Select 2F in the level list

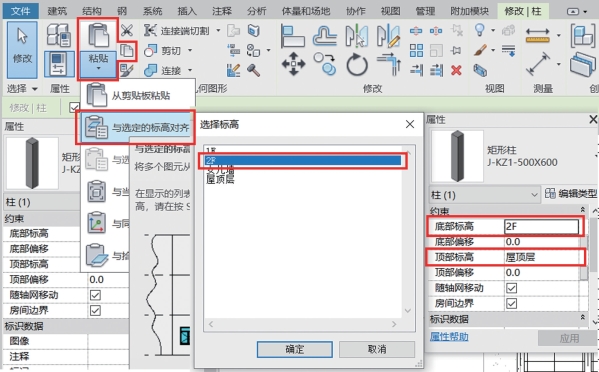click(x=303, y=160)
